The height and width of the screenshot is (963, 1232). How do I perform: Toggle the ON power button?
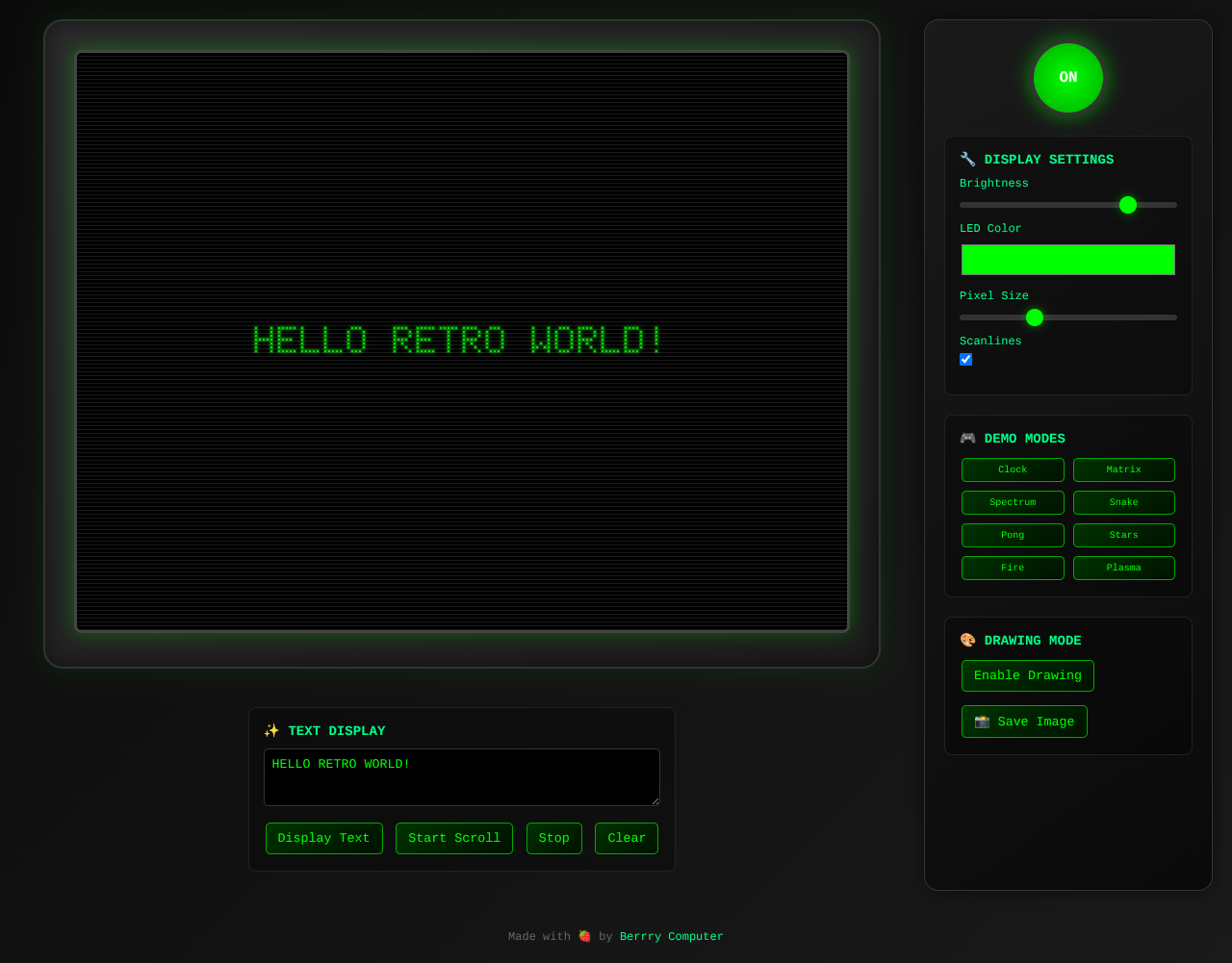(1067, 78)
